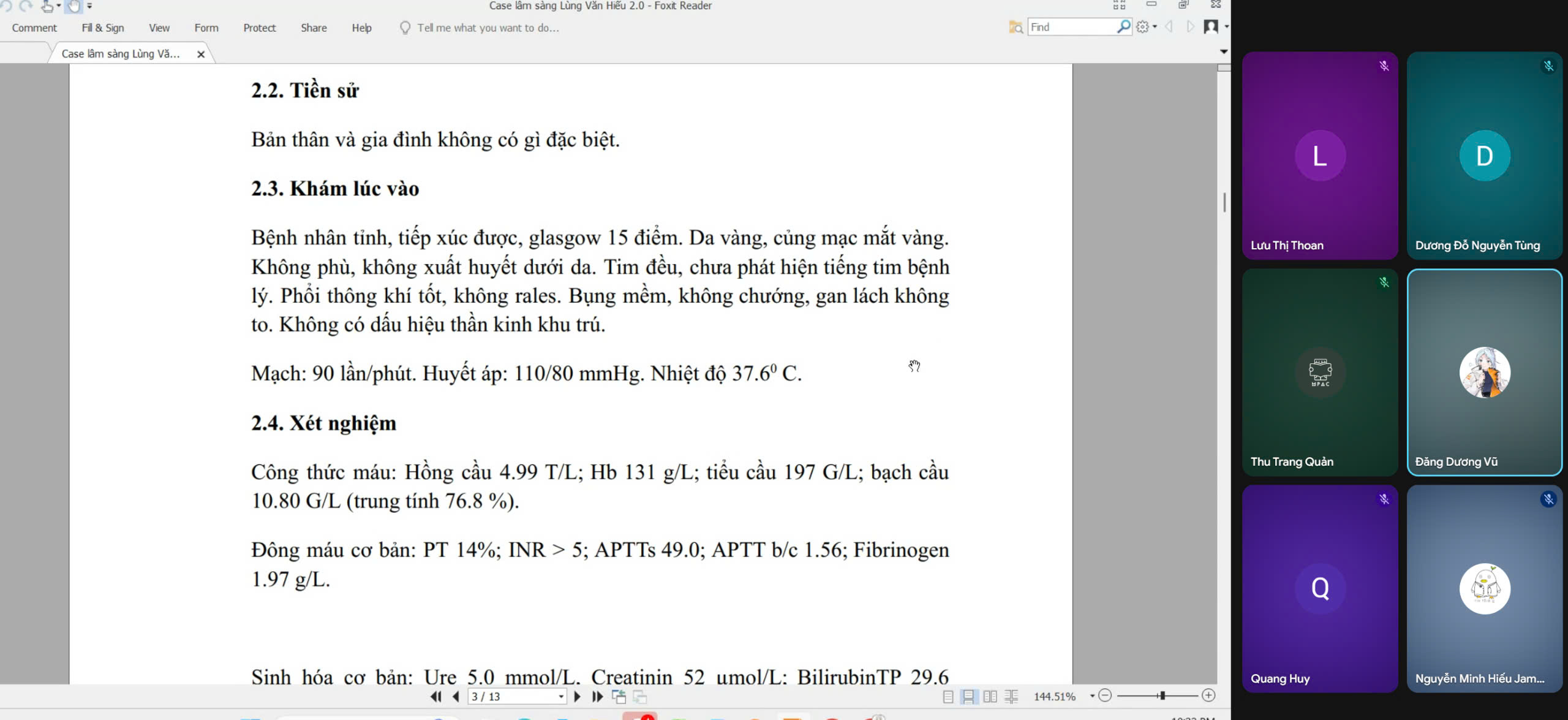The image size is (1568, 720).
Task: Click the Find magnifier search icon
Action: 1123,27
